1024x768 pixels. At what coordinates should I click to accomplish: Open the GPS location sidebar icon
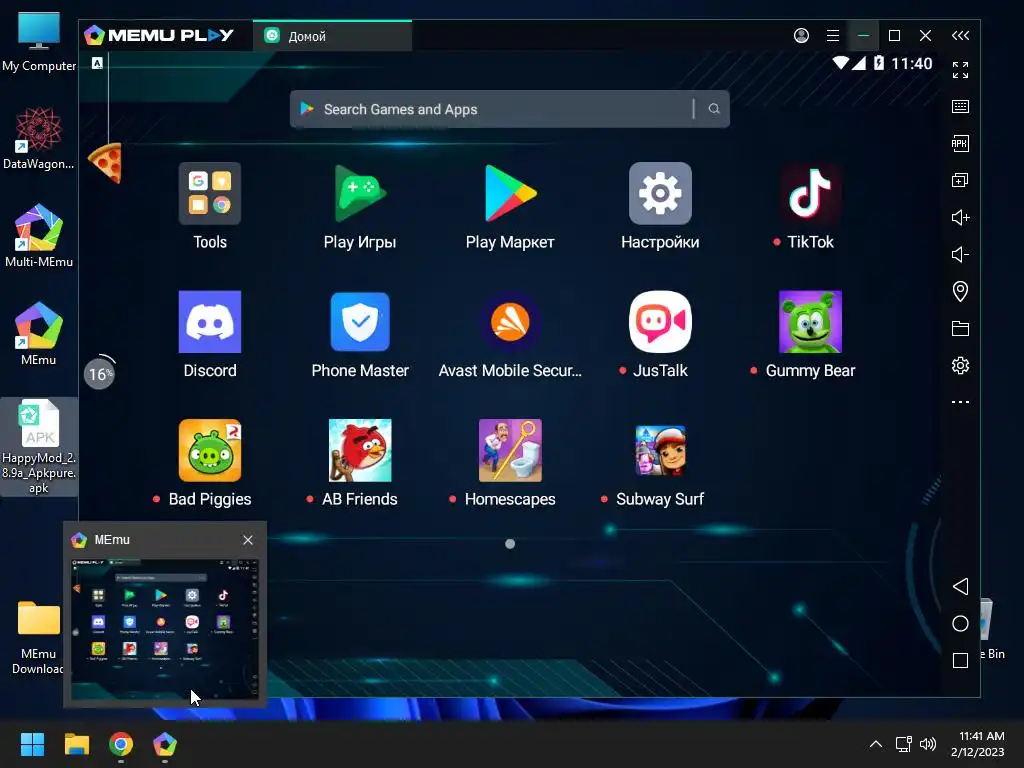960,291
